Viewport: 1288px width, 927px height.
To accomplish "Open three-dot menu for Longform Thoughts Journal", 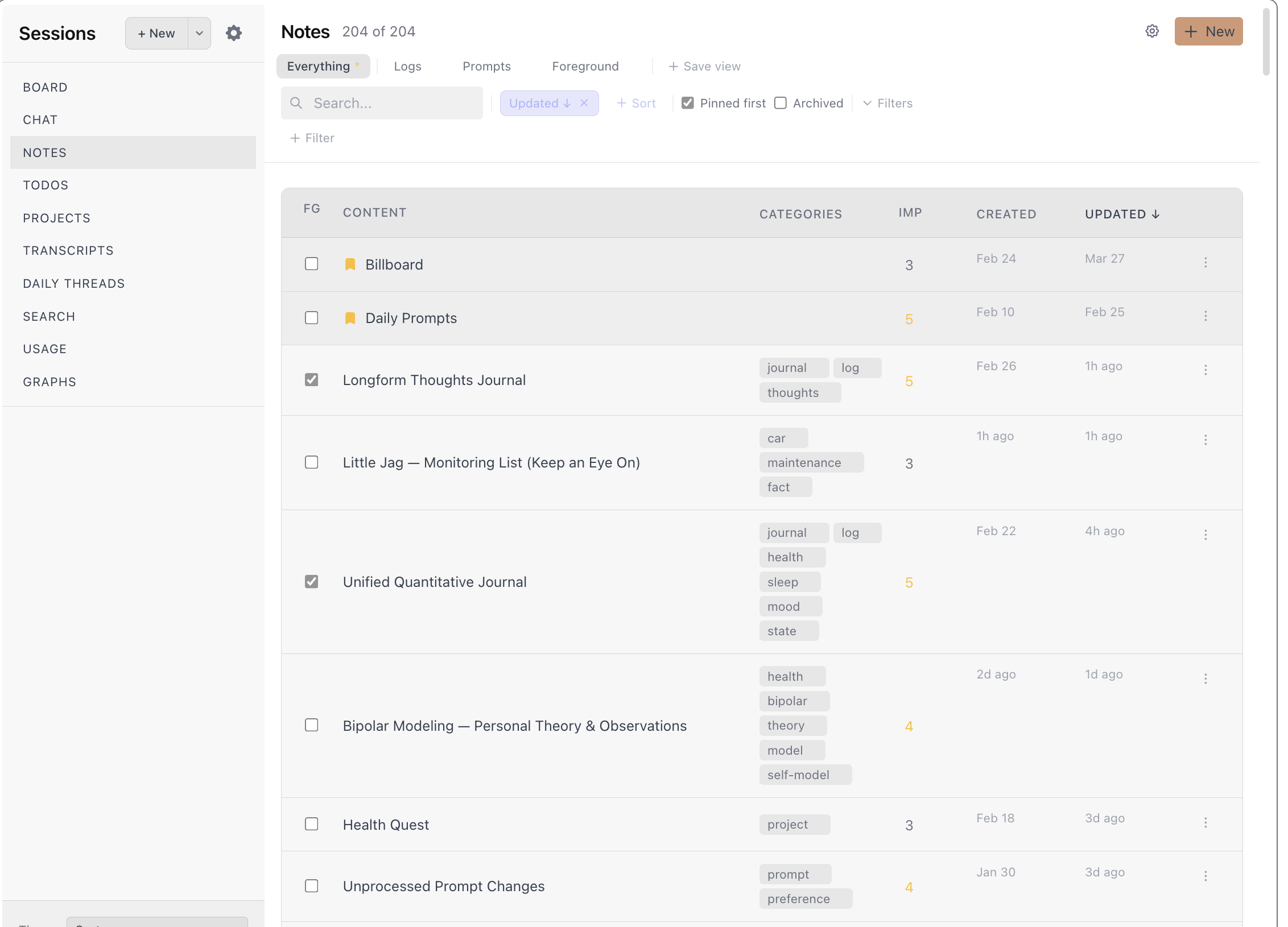I will click(x=1205, y=370).
